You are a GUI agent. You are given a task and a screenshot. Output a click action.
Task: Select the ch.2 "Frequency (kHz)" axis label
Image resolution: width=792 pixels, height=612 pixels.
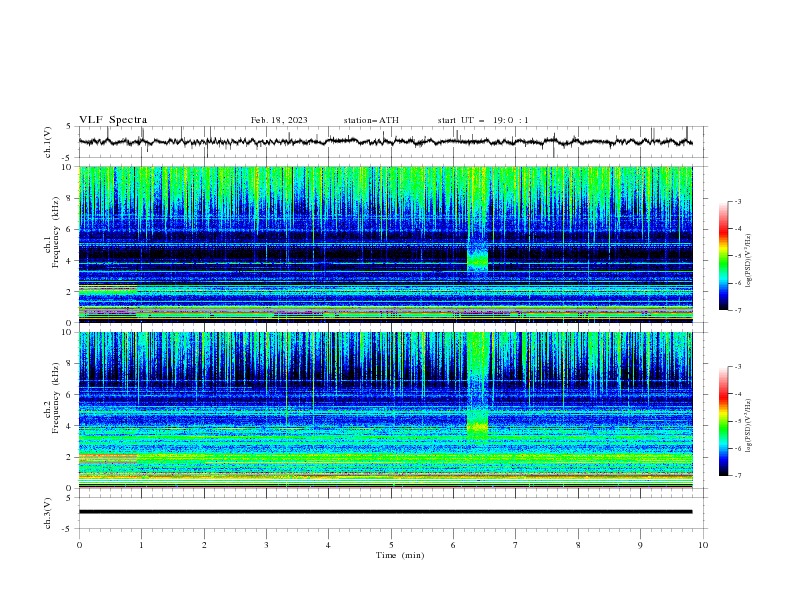point(56,397)
